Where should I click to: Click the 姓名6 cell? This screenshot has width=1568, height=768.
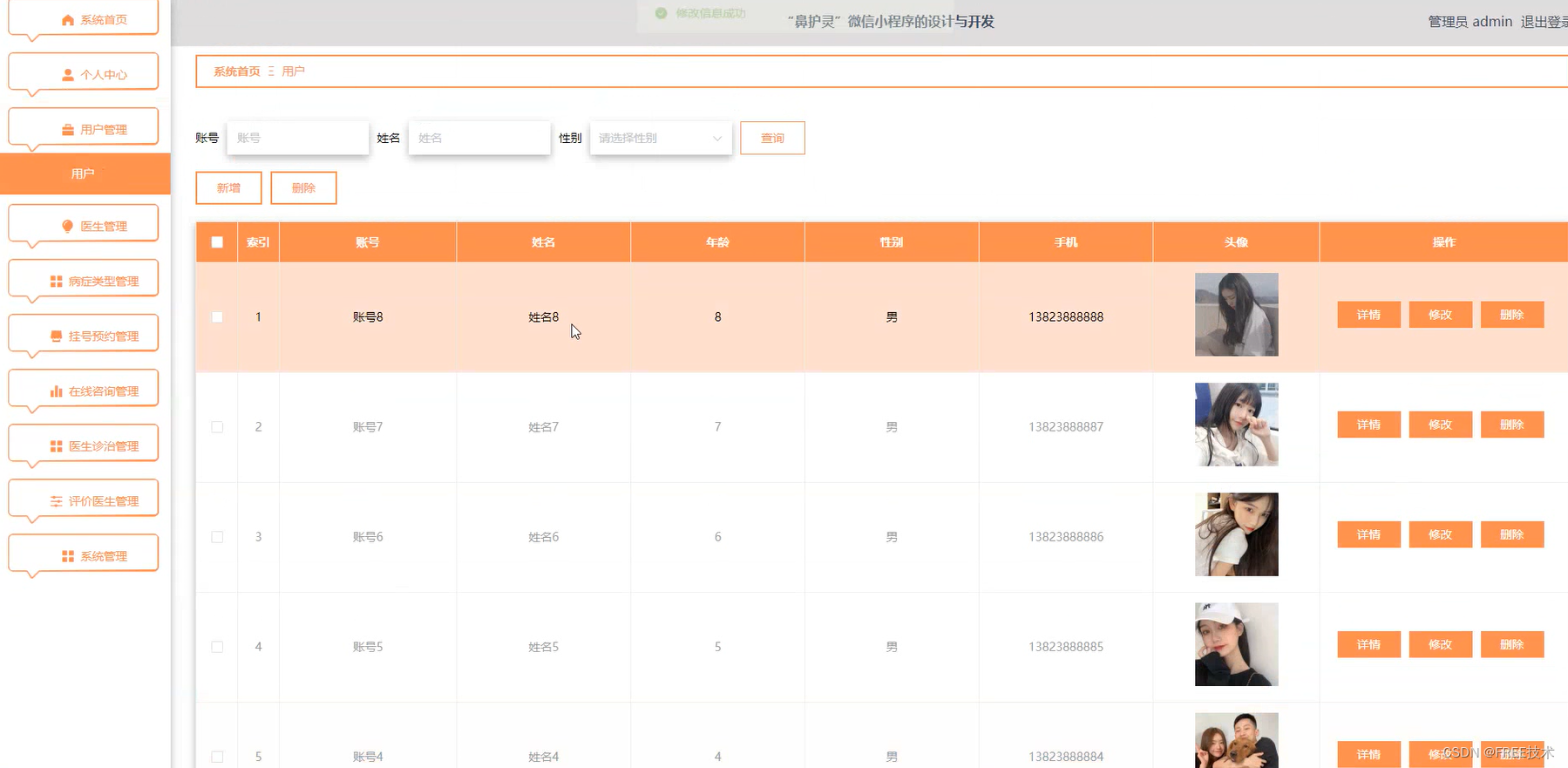pyautogui.click(x=544, y=537)
